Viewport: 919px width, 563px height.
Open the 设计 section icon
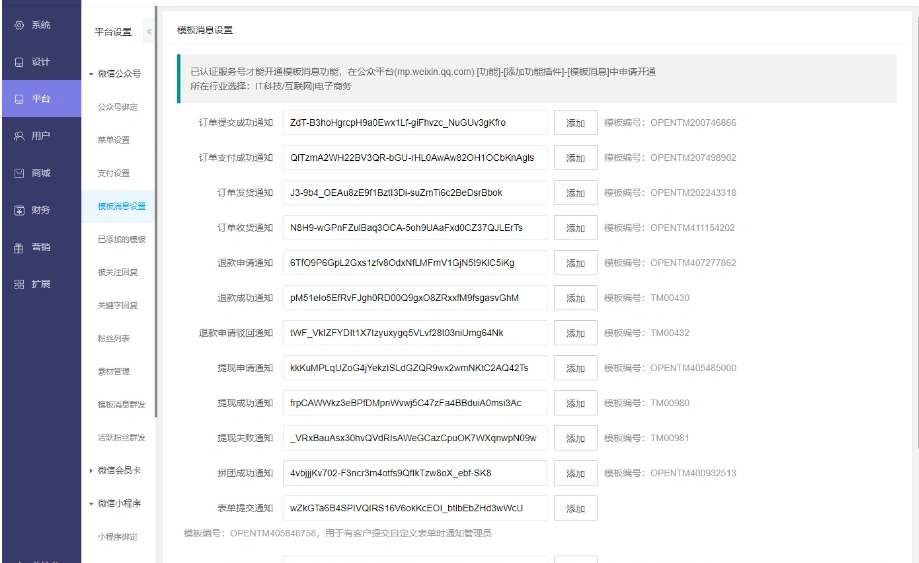[x=19, y=62]
